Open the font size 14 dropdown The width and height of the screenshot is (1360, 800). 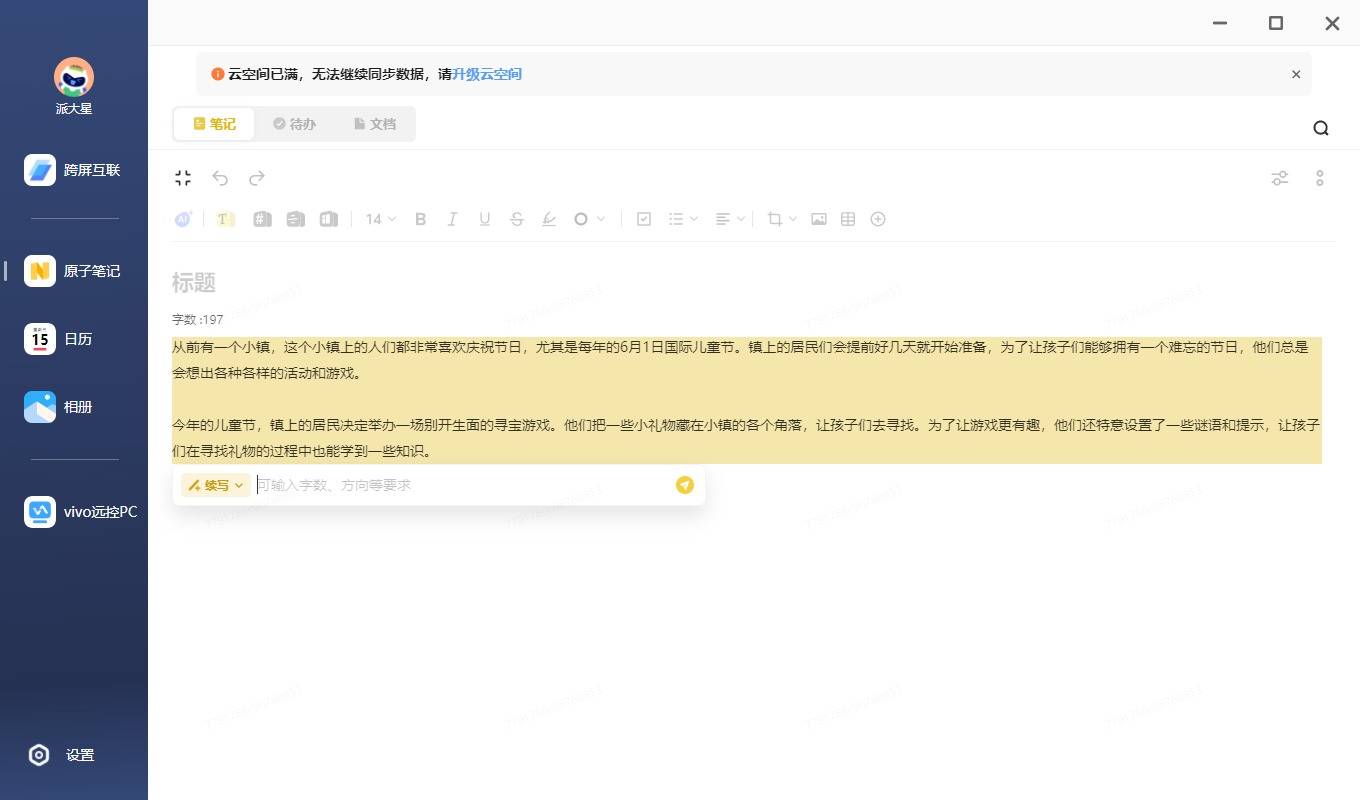coord(381,219)
